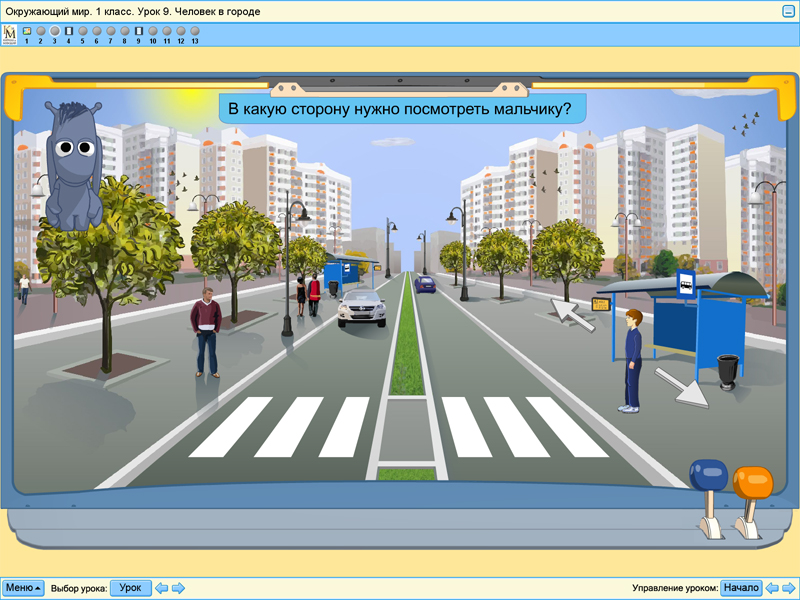The width and height of the screenshot is (800, 600).
Task: Click the question text banner
Action: pyautogui.click(x=403, y=109)
